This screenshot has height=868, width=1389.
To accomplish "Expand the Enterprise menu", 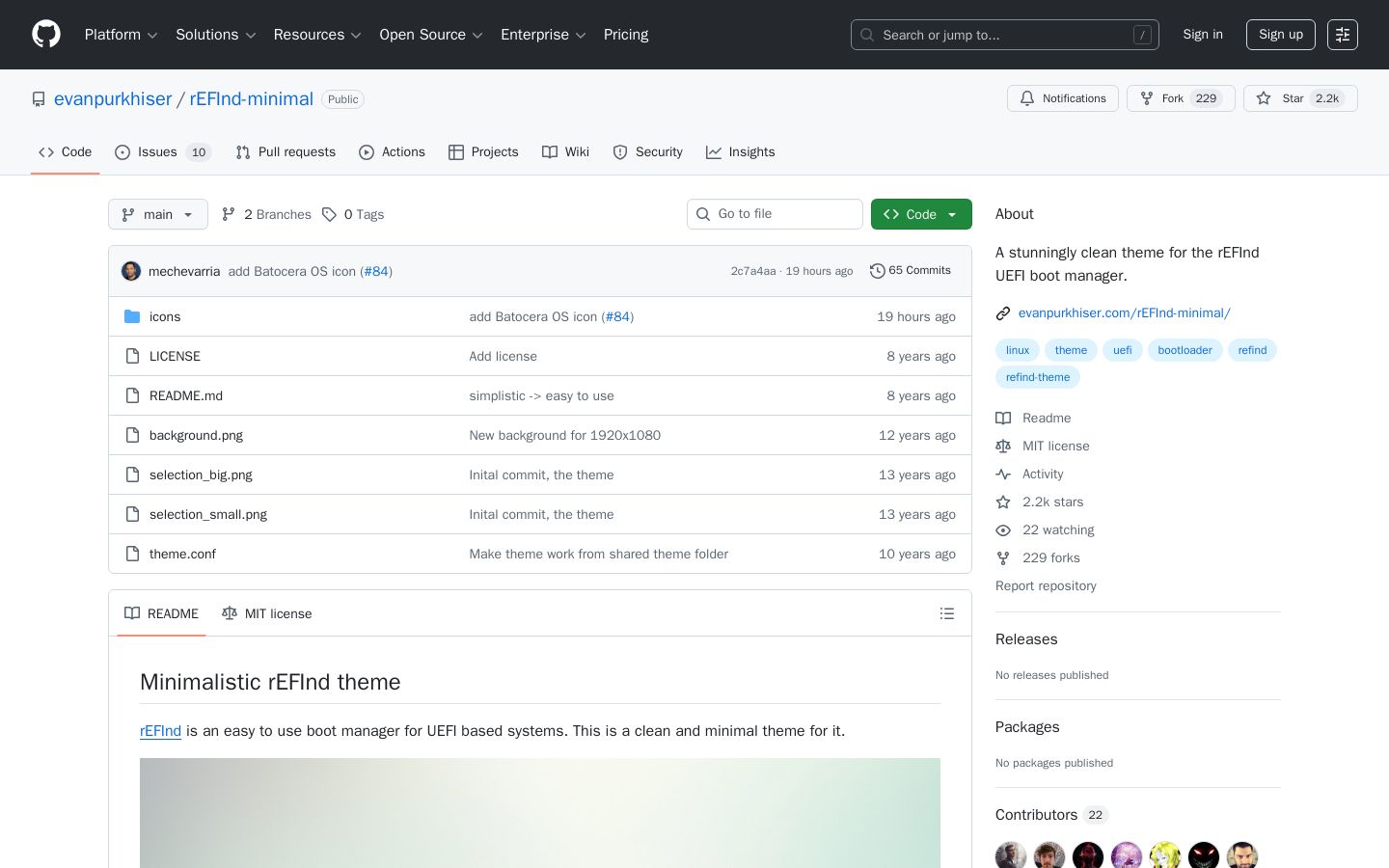I will (x=543, y=35).
